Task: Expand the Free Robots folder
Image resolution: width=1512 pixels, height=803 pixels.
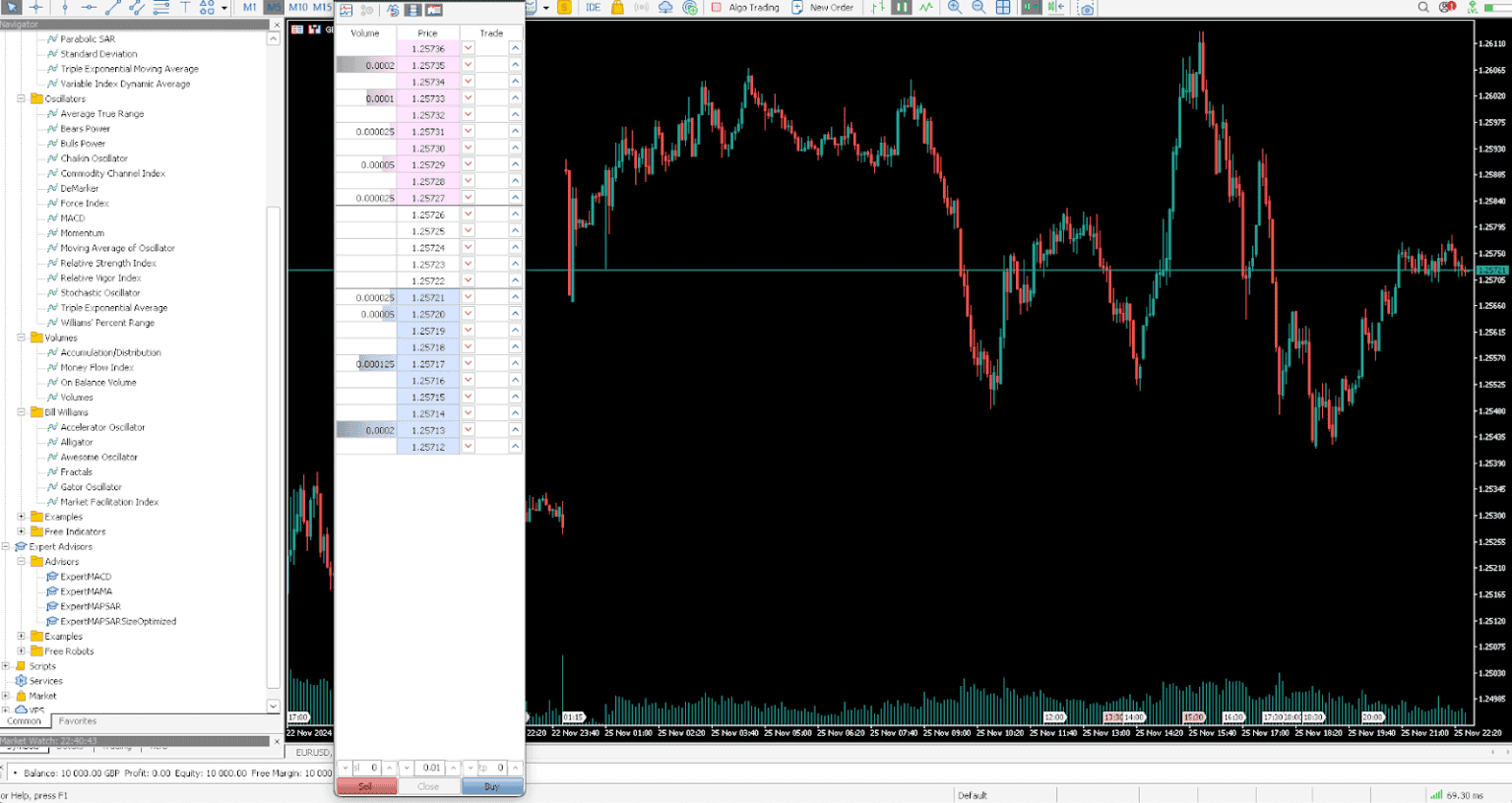Action: tap(21, 651)
